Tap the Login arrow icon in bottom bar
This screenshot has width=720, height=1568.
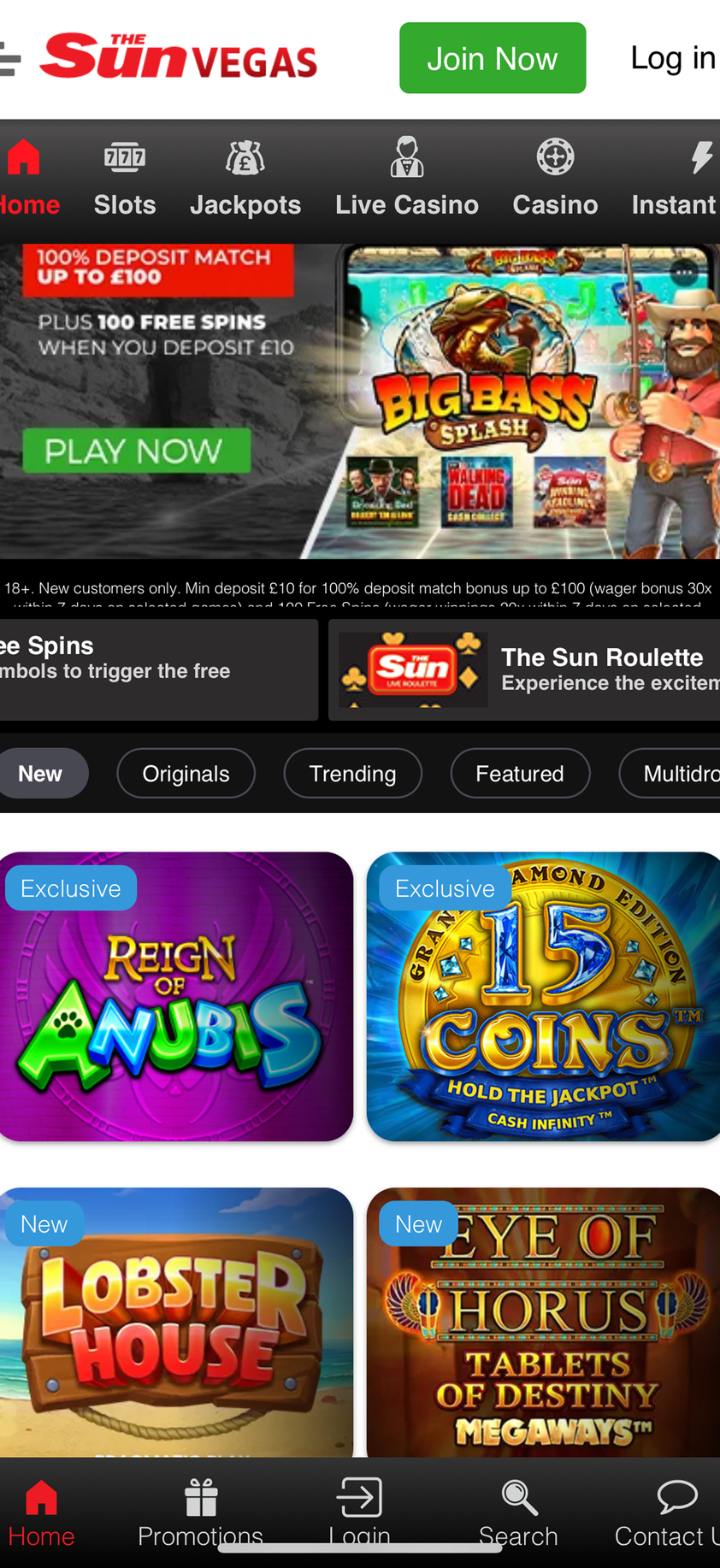[x=359, y=1497]
